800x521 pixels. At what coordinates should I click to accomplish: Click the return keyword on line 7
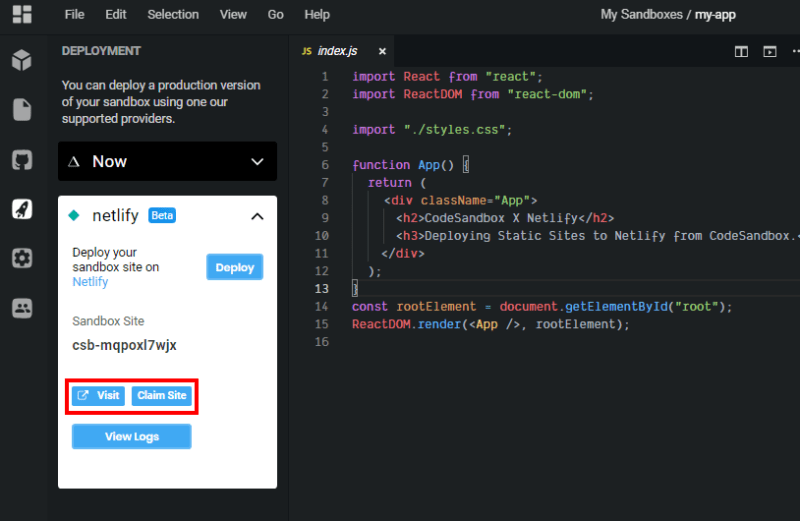pyautogui.click(x=390, y=183)
